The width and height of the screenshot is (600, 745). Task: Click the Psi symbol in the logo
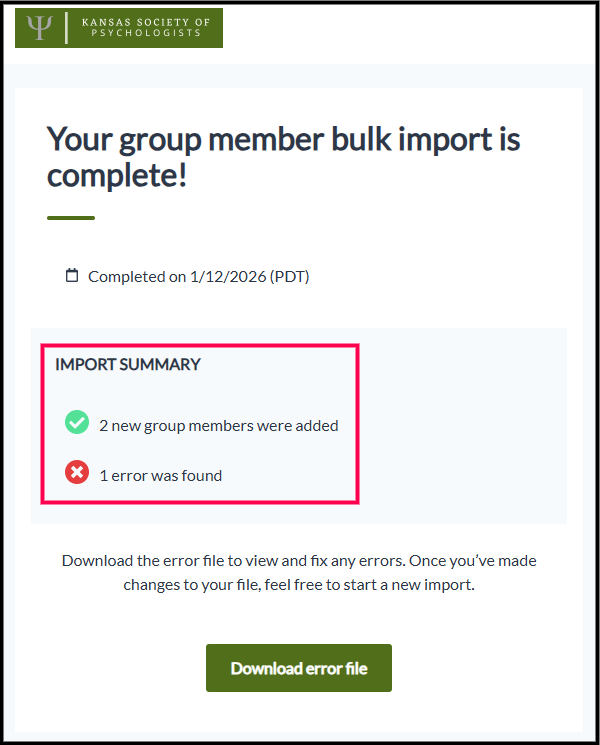pos(39,27)
